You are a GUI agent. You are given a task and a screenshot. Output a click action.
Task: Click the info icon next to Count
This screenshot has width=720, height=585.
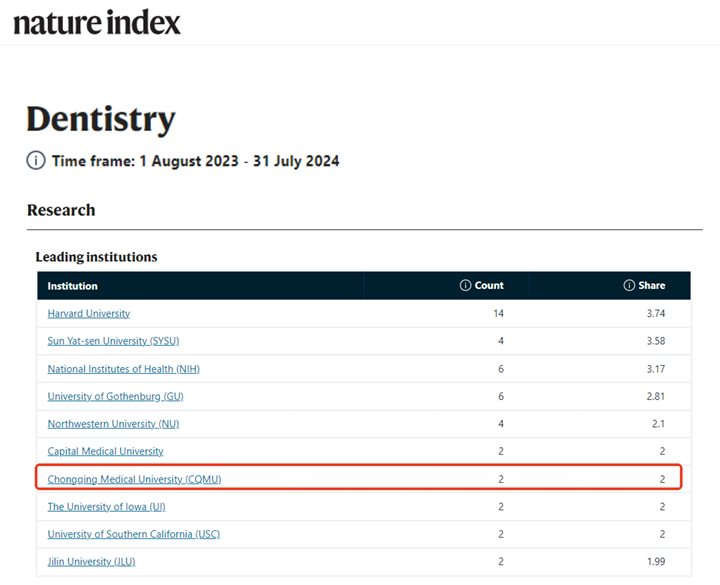click(x=465, y=285)
